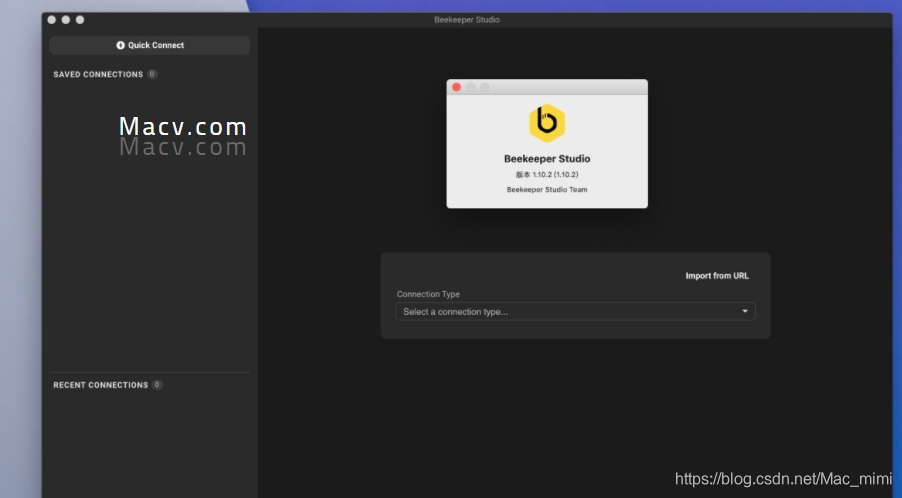Viewport: 902px width, 498px height.
Task: Minimize the main Beekeeper Studio window
Action: 66,20
